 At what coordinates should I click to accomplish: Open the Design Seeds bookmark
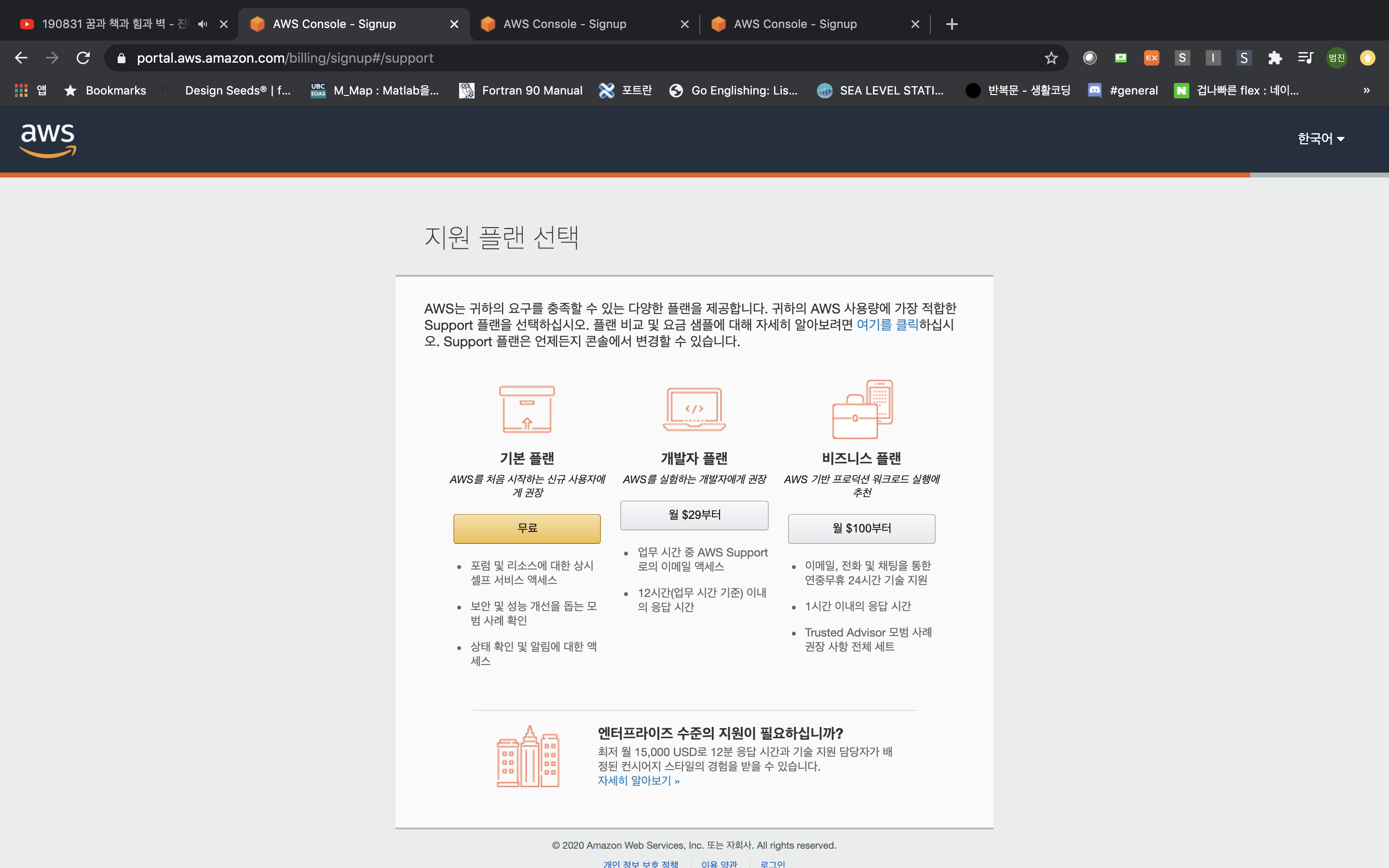tap(227, 90)
